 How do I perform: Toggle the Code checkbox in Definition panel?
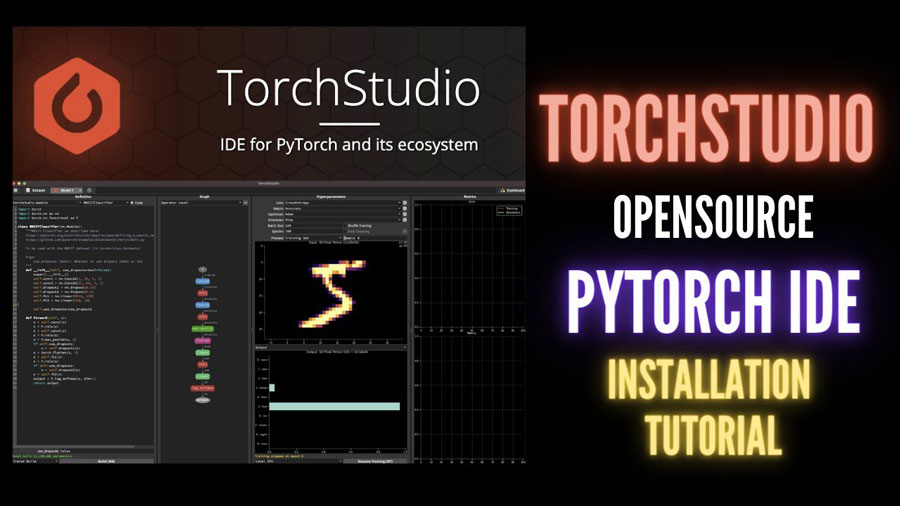tap(133, 202)
